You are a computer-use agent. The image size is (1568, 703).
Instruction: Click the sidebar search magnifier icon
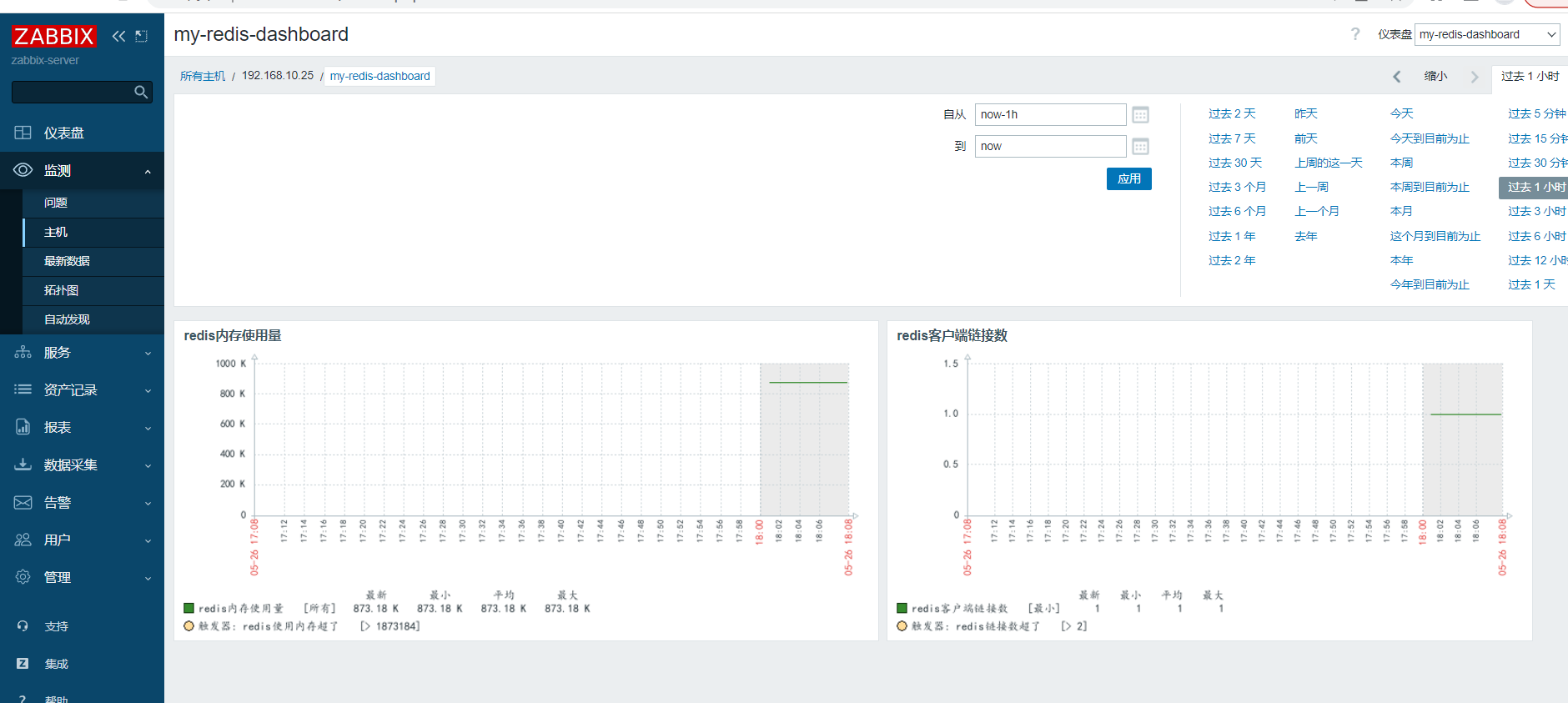coord(141,92)
